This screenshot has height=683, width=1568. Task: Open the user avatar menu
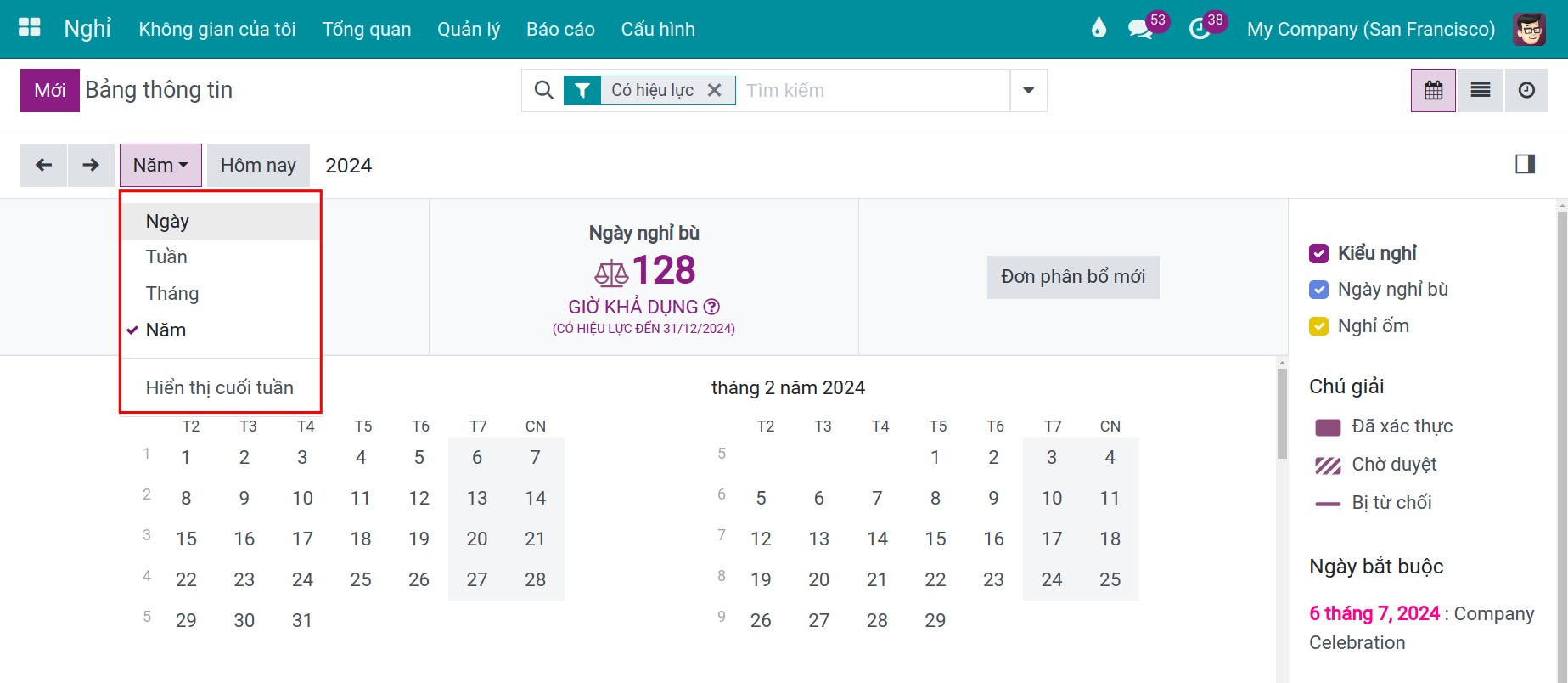pos(1529,29)
